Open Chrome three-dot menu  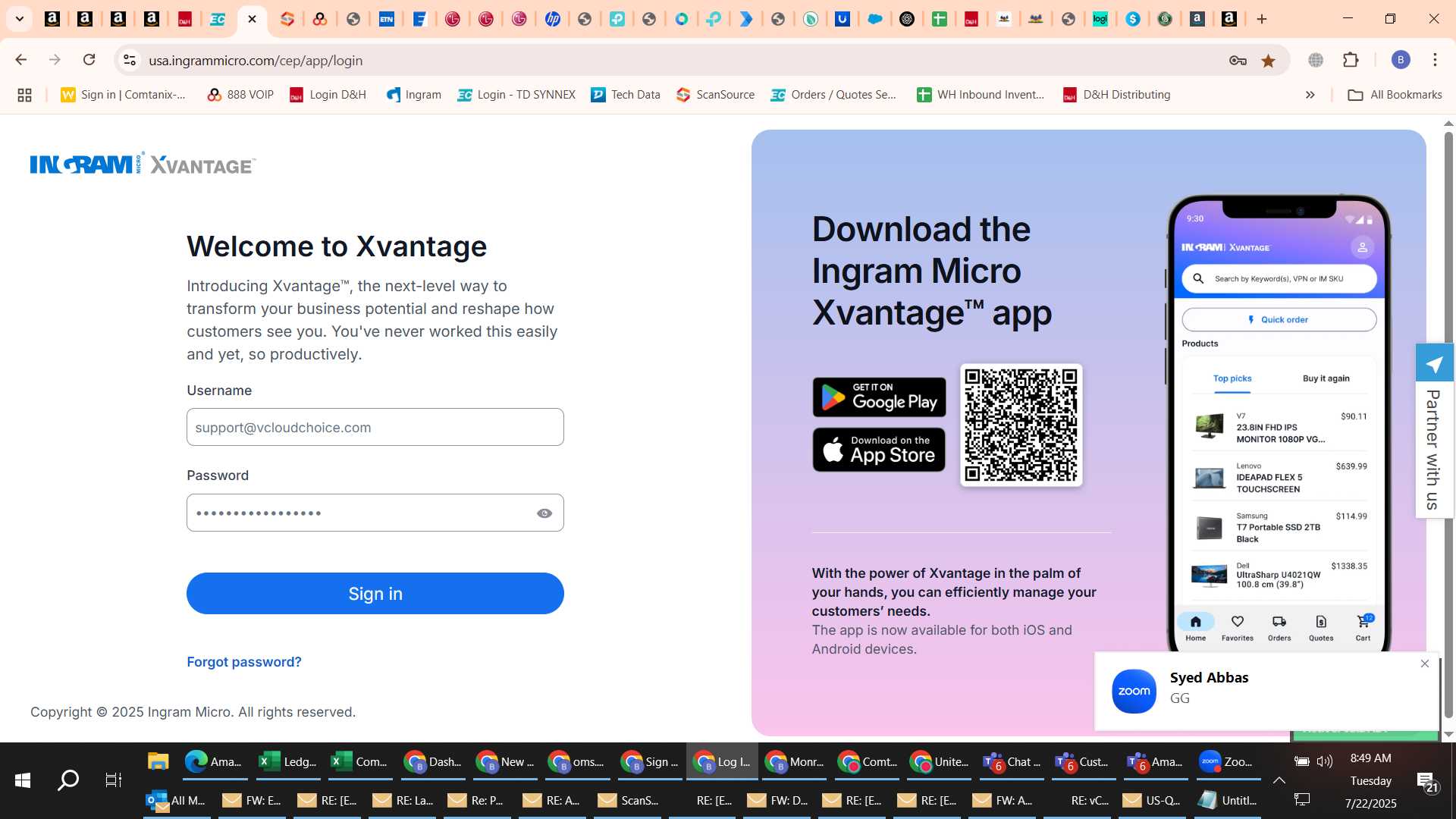[x=1435, y=60]
